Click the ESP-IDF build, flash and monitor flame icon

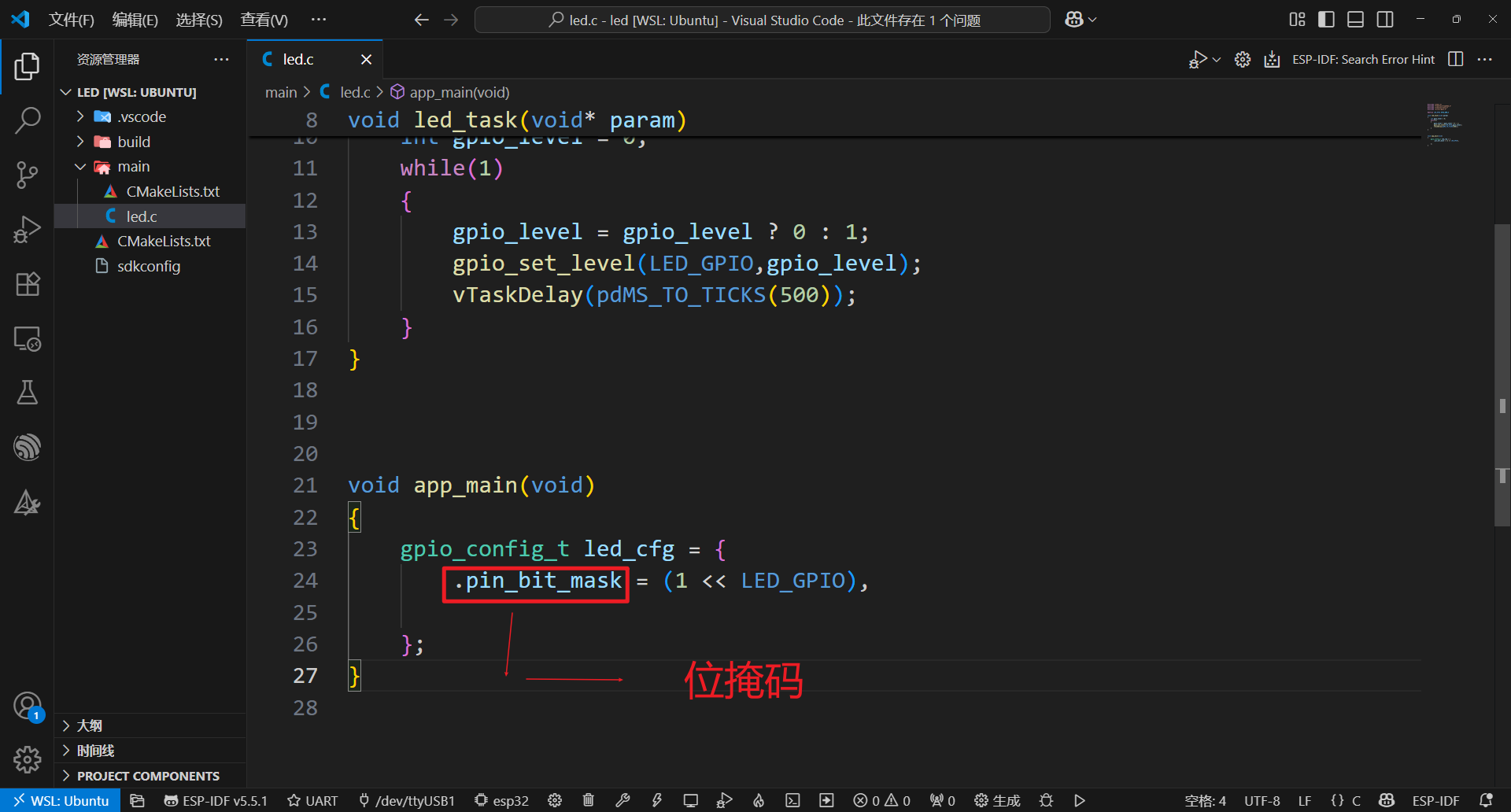point(759,800)
